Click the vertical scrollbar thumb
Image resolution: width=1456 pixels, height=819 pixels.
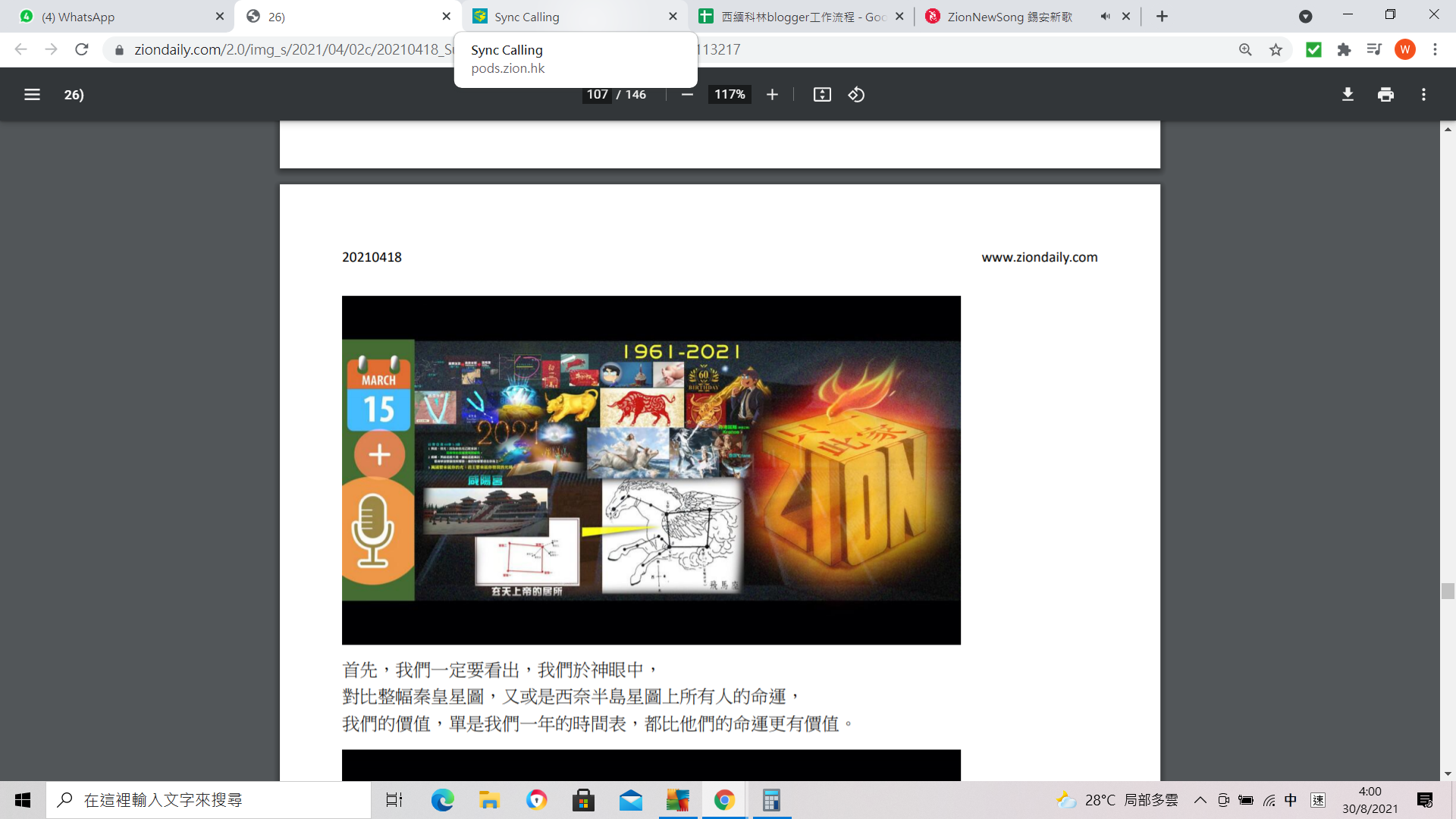pyautogui.click(x=1448, y=591)
